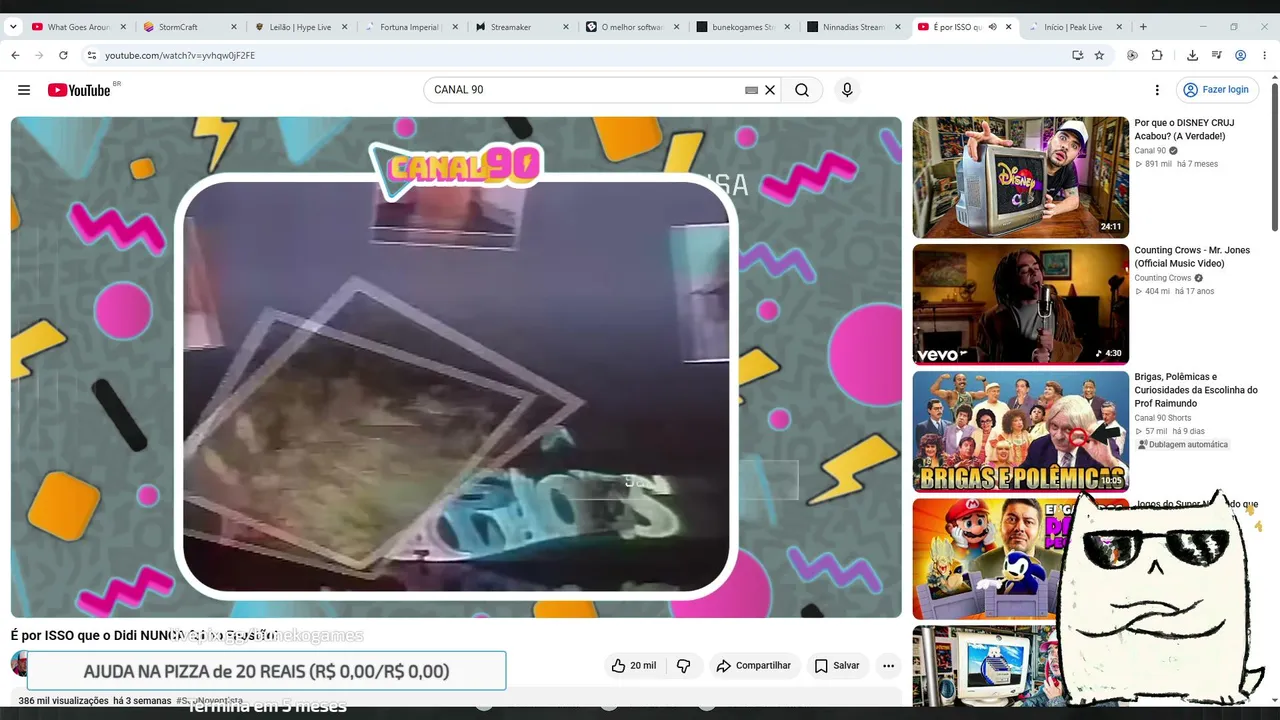Open the on-screen keyboard in search box
Screen dimensions: 1280x720
tap(751, 90)
